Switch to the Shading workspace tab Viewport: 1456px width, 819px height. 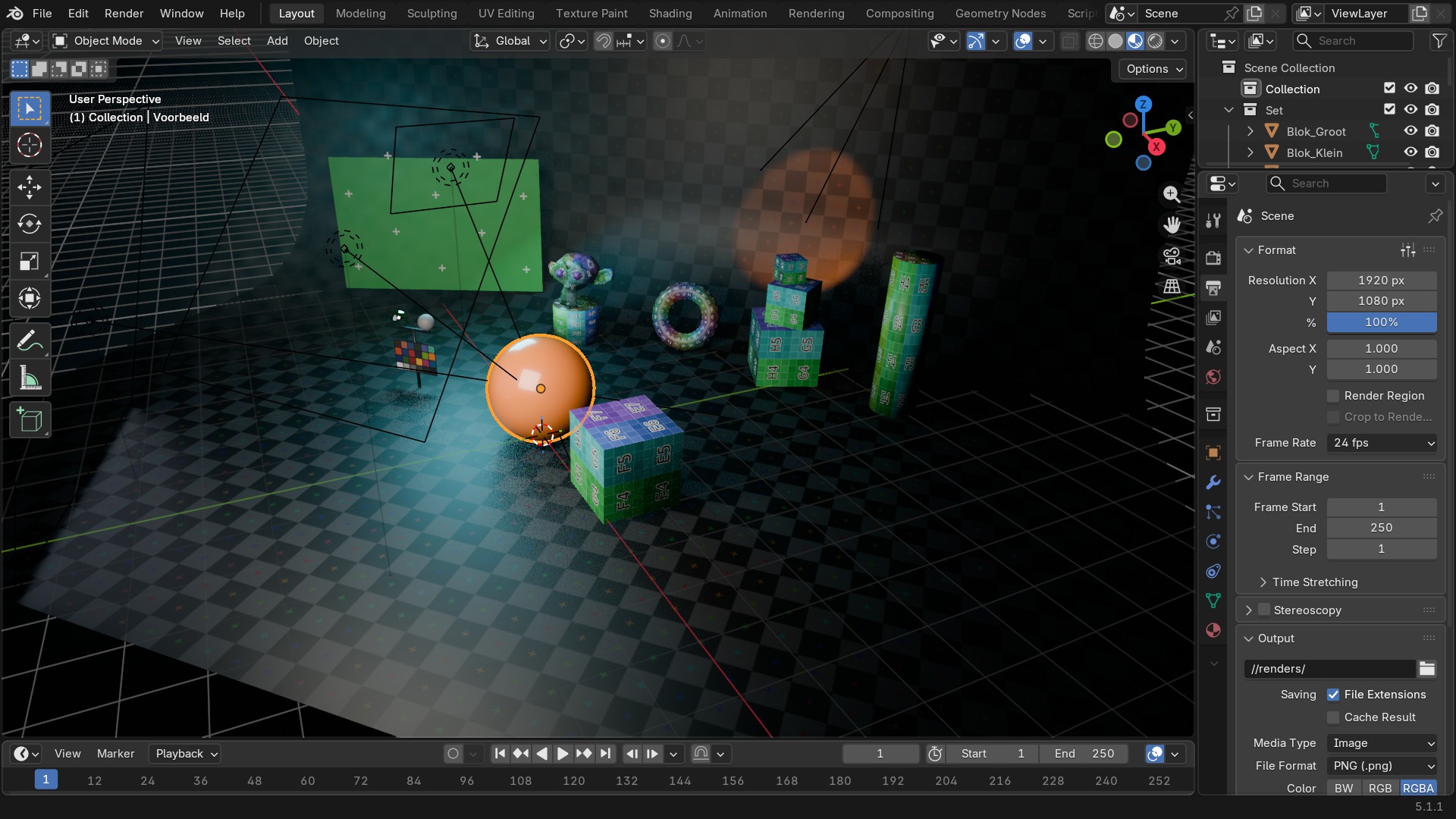click(670, 14)
